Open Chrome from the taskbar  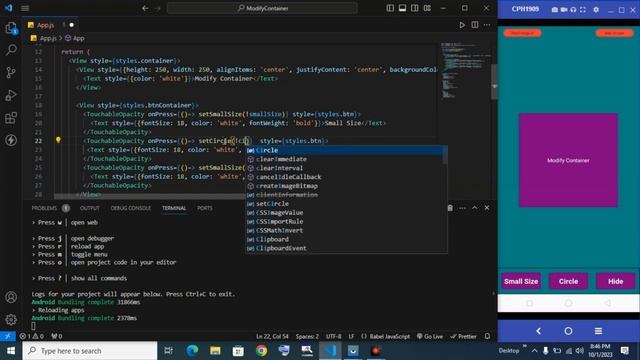click(x=262, y=351)
